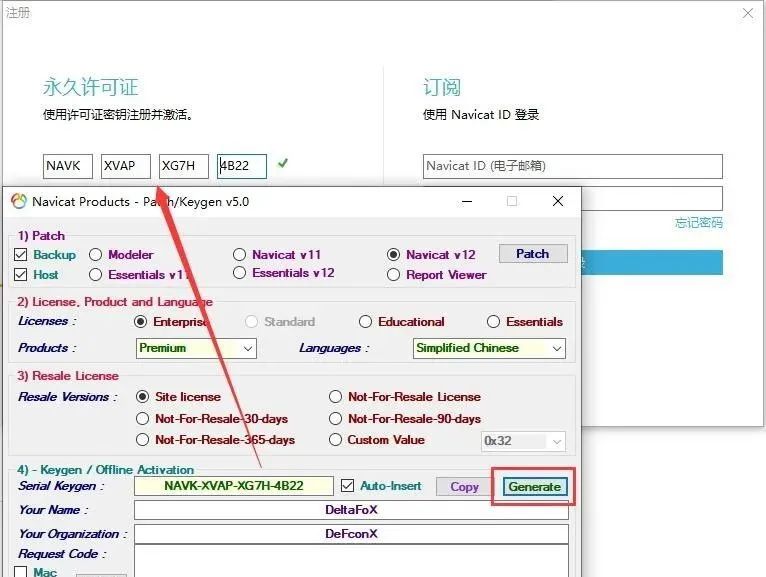
Task: Click Your Name field DeltaFoX
Action: pos(351,510)
